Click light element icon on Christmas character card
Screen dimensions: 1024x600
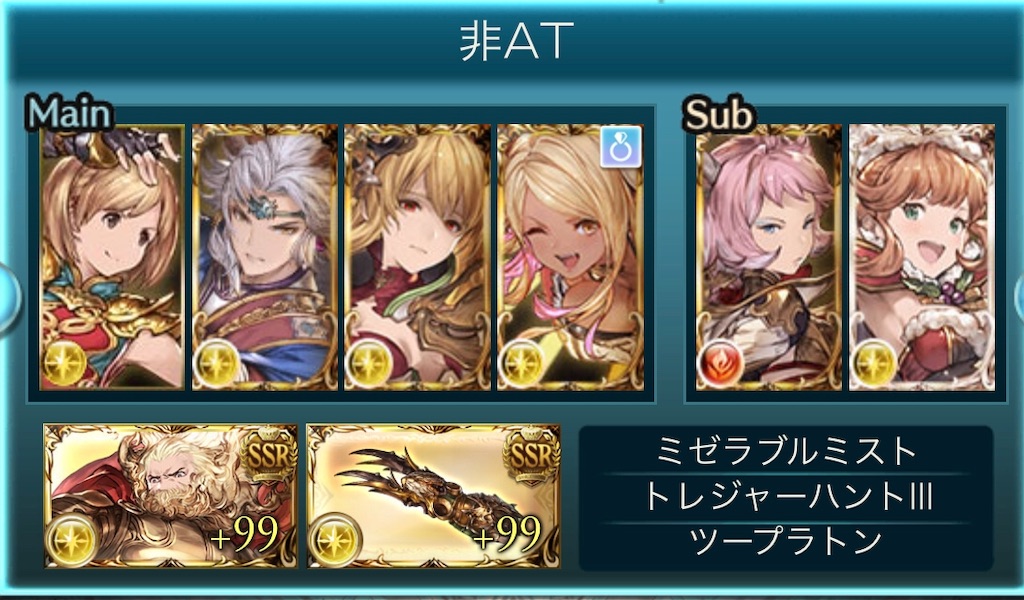click(873, 363)
